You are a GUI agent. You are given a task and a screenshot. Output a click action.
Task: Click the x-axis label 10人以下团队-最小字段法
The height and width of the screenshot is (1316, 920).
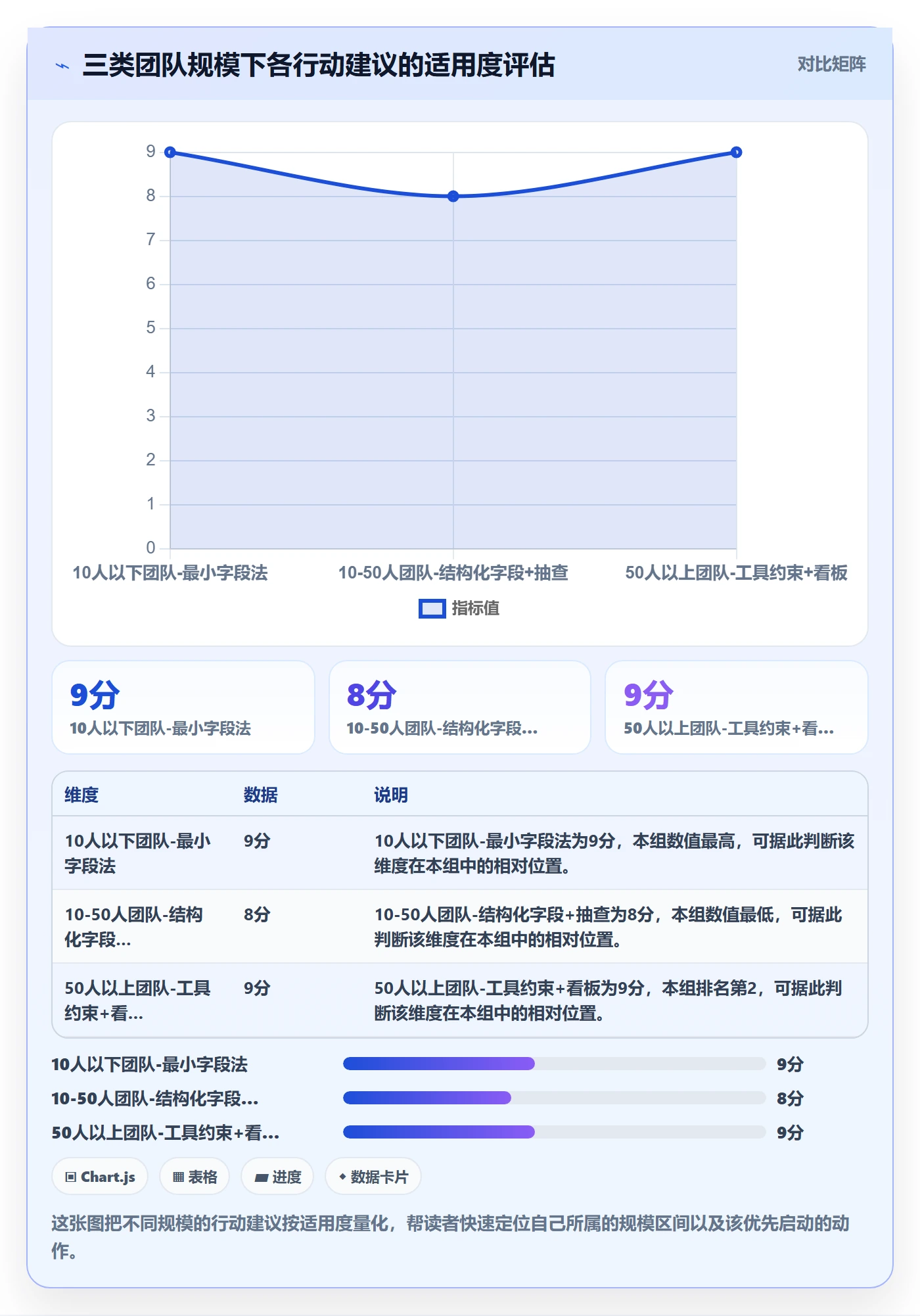(170, 573)
